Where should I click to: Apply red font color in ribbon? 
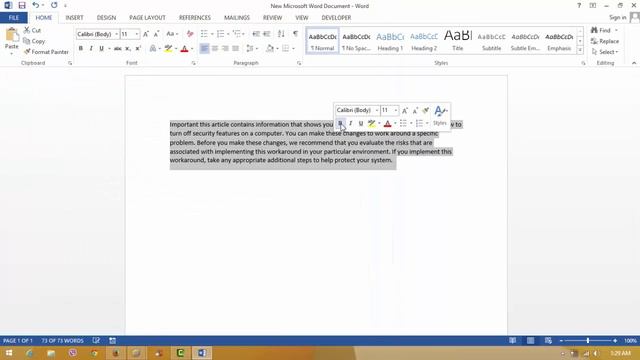pos(184,49)
